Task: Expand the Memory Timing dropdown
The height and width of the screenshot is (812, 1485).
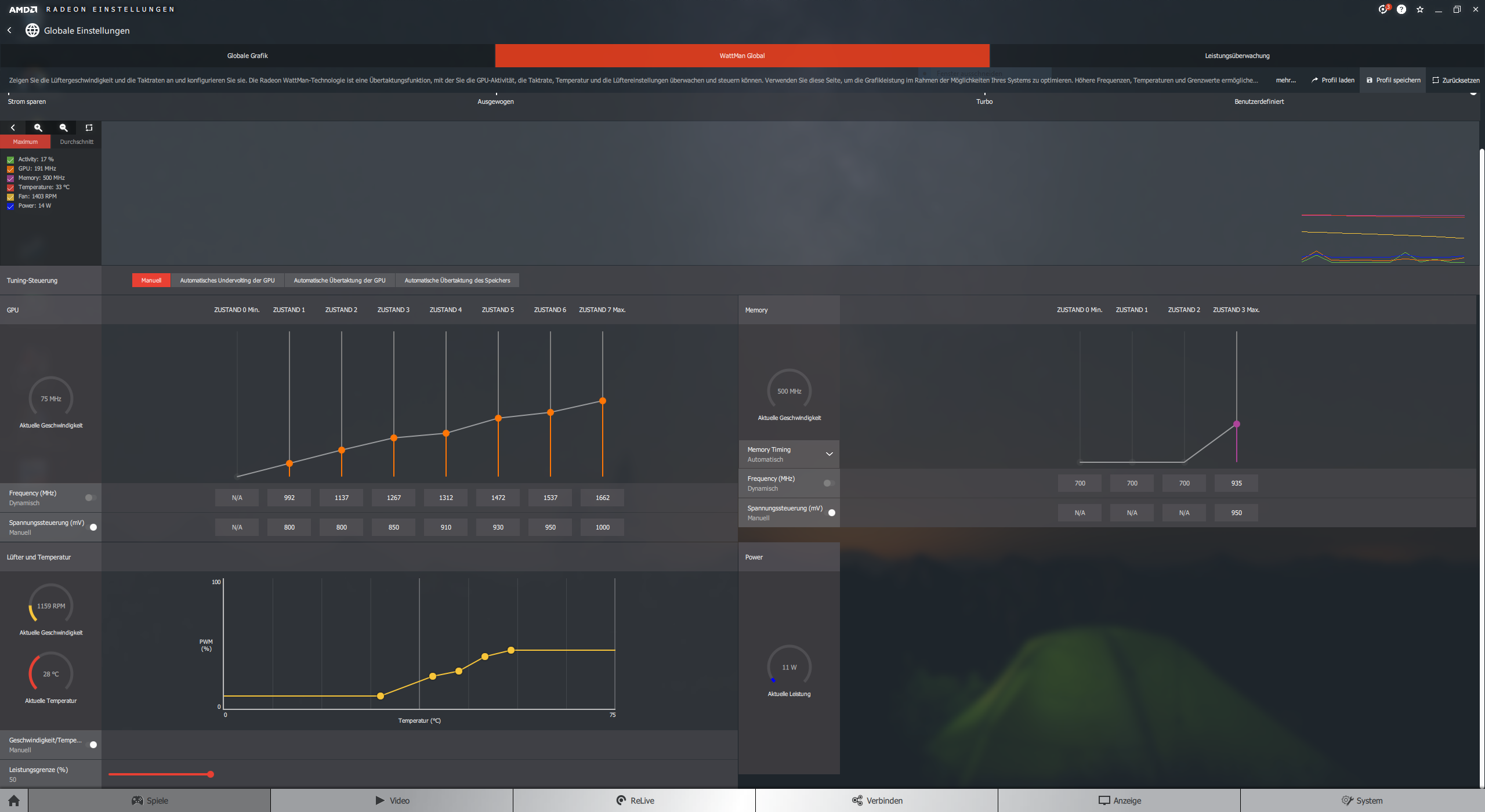Action: coord(829,454)
